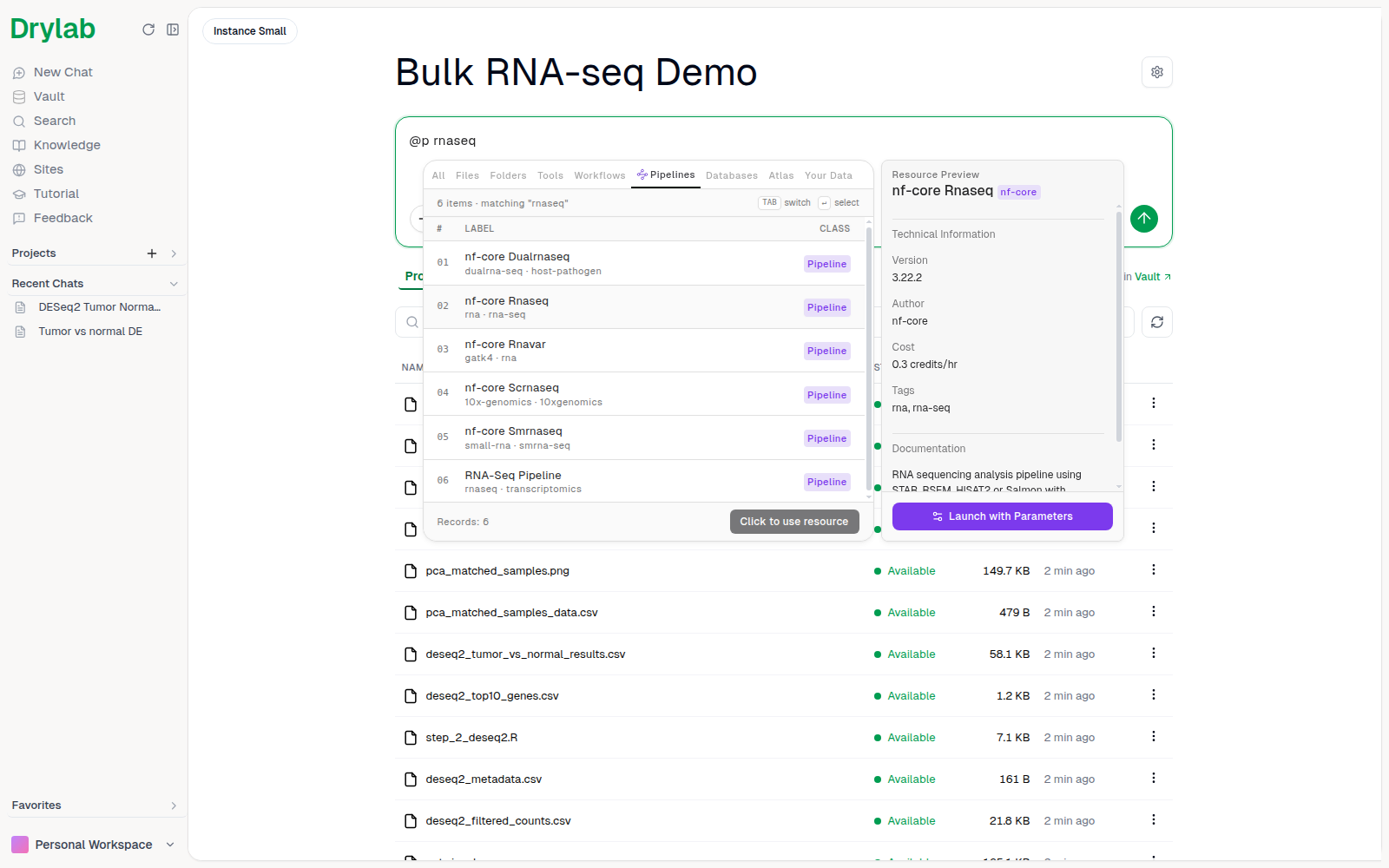
Task: Select nf-core Rnavar pipeline row
Action: [644, 351]
